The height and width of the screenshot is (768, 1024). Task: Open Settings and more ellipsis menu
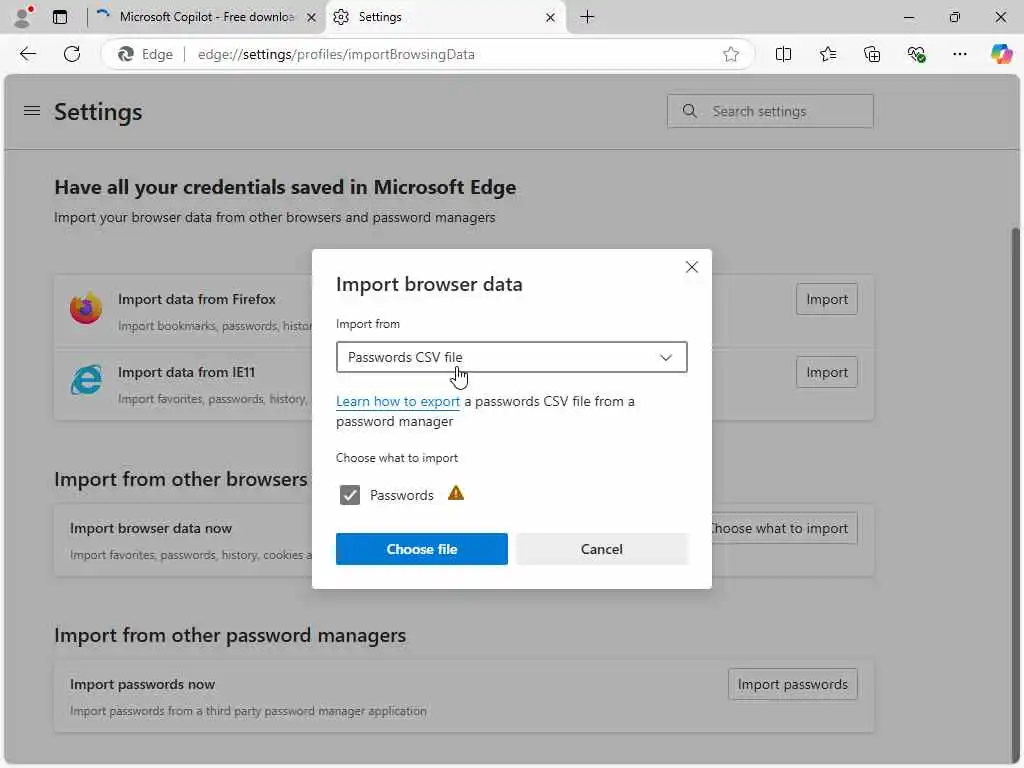point(960,54)
